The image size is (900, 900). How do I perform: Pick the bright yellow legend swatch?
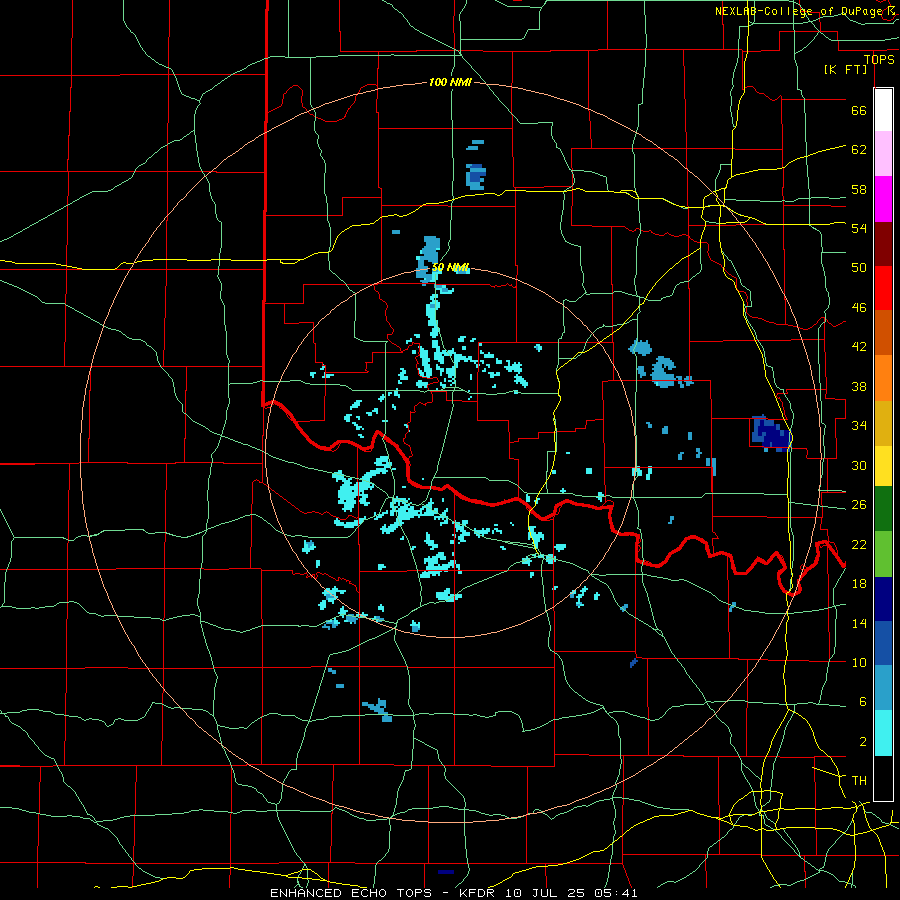click(883, 465)
